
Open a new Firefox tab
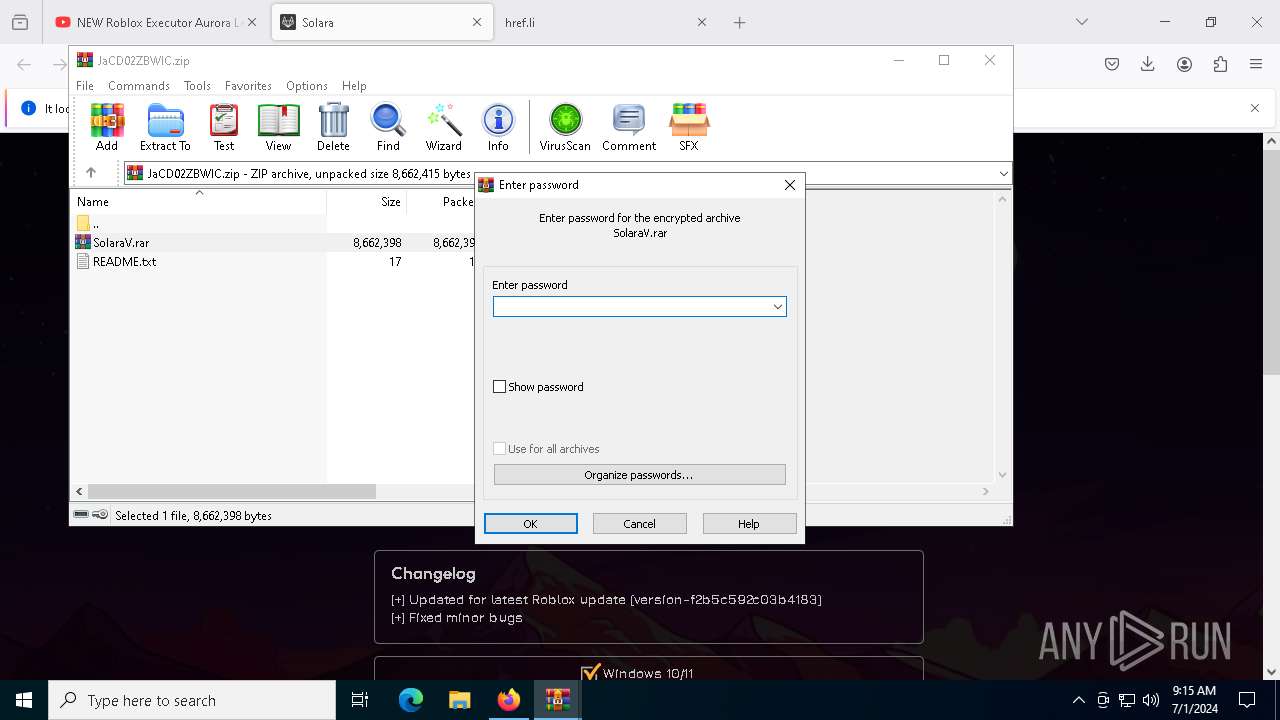click(739, 22)
